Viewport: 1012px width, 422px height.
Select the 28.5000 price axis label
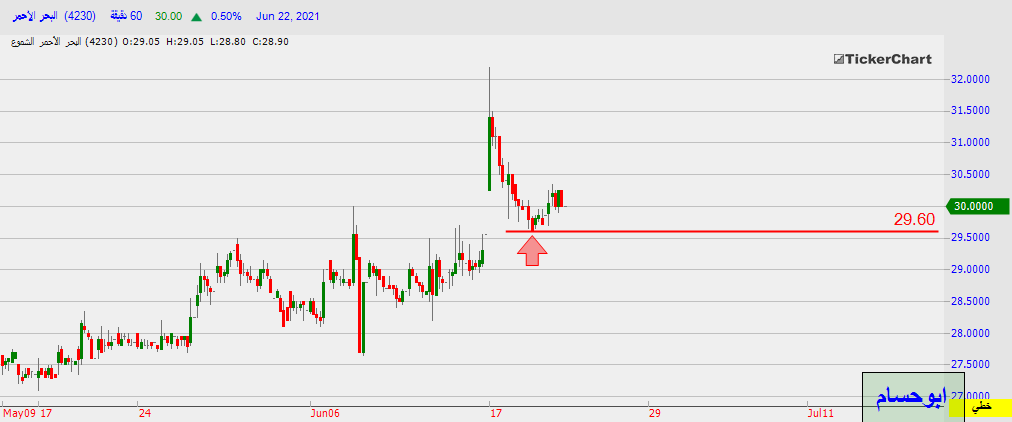pyautogui.click(x=972, y=301)
